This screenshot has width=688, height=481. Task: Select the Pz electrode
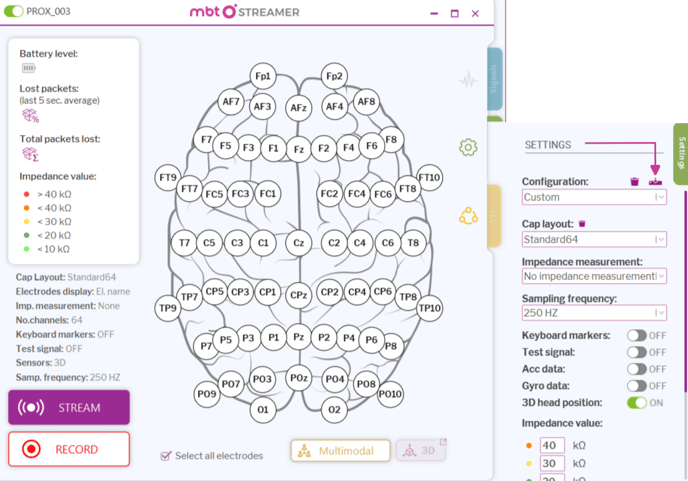[298, 337]
